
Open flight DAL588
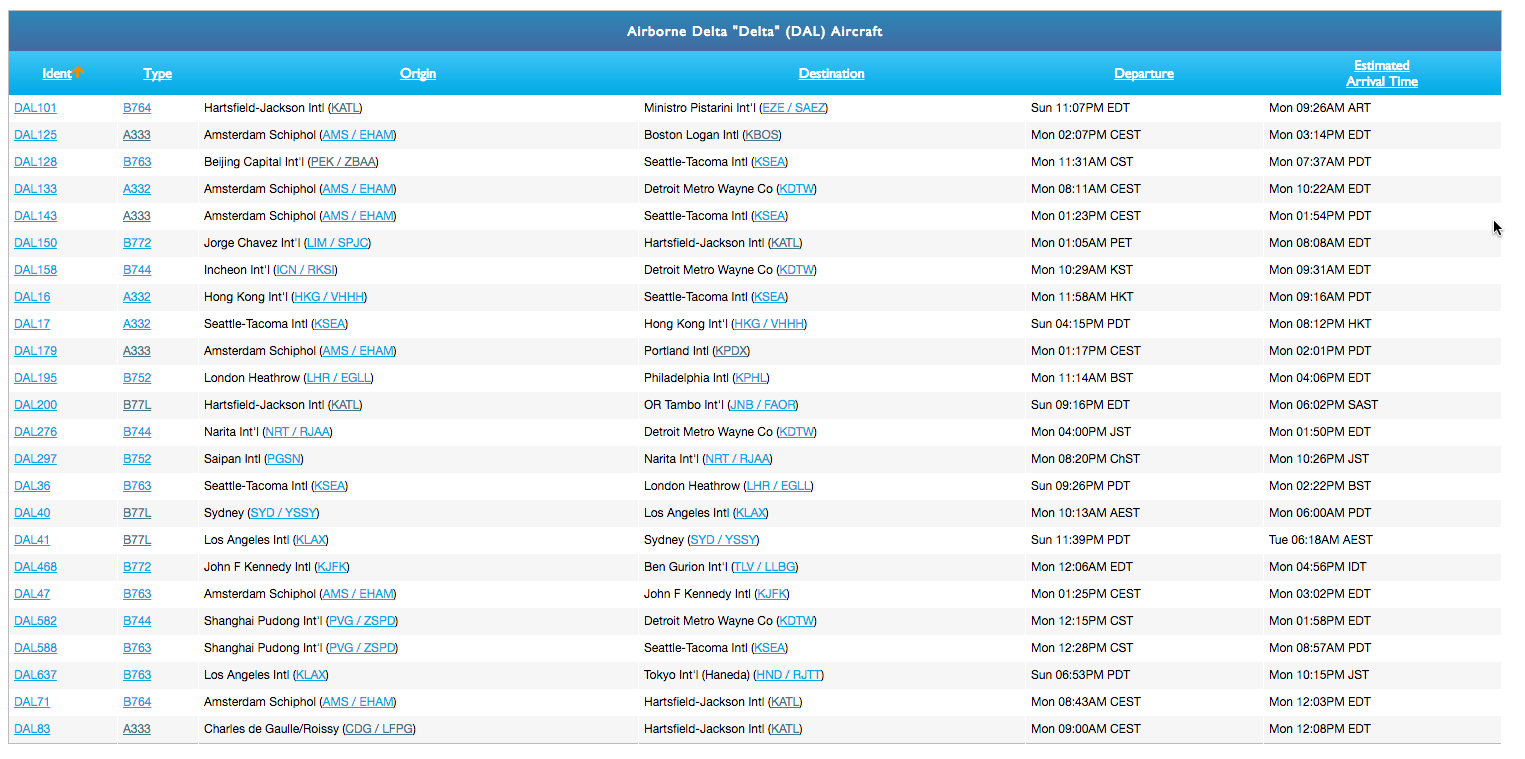35,648
